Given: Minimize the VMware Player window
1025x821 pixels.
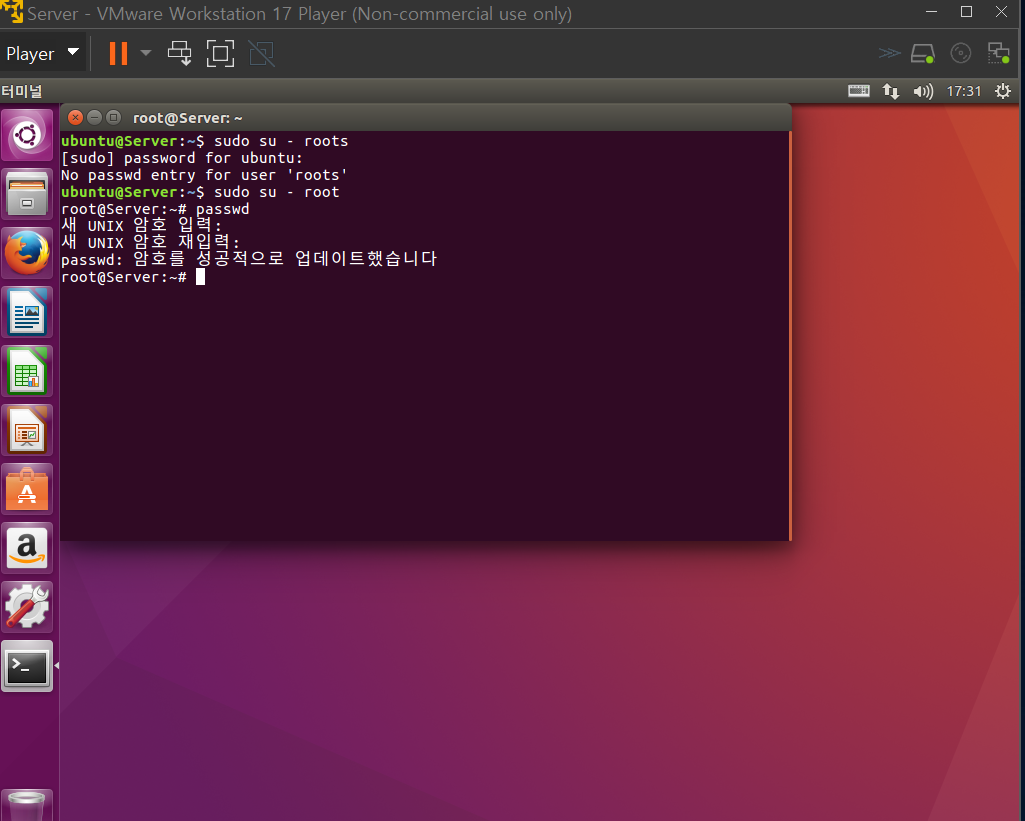Looking at the screenshot, I should click(x=932, y=12).
